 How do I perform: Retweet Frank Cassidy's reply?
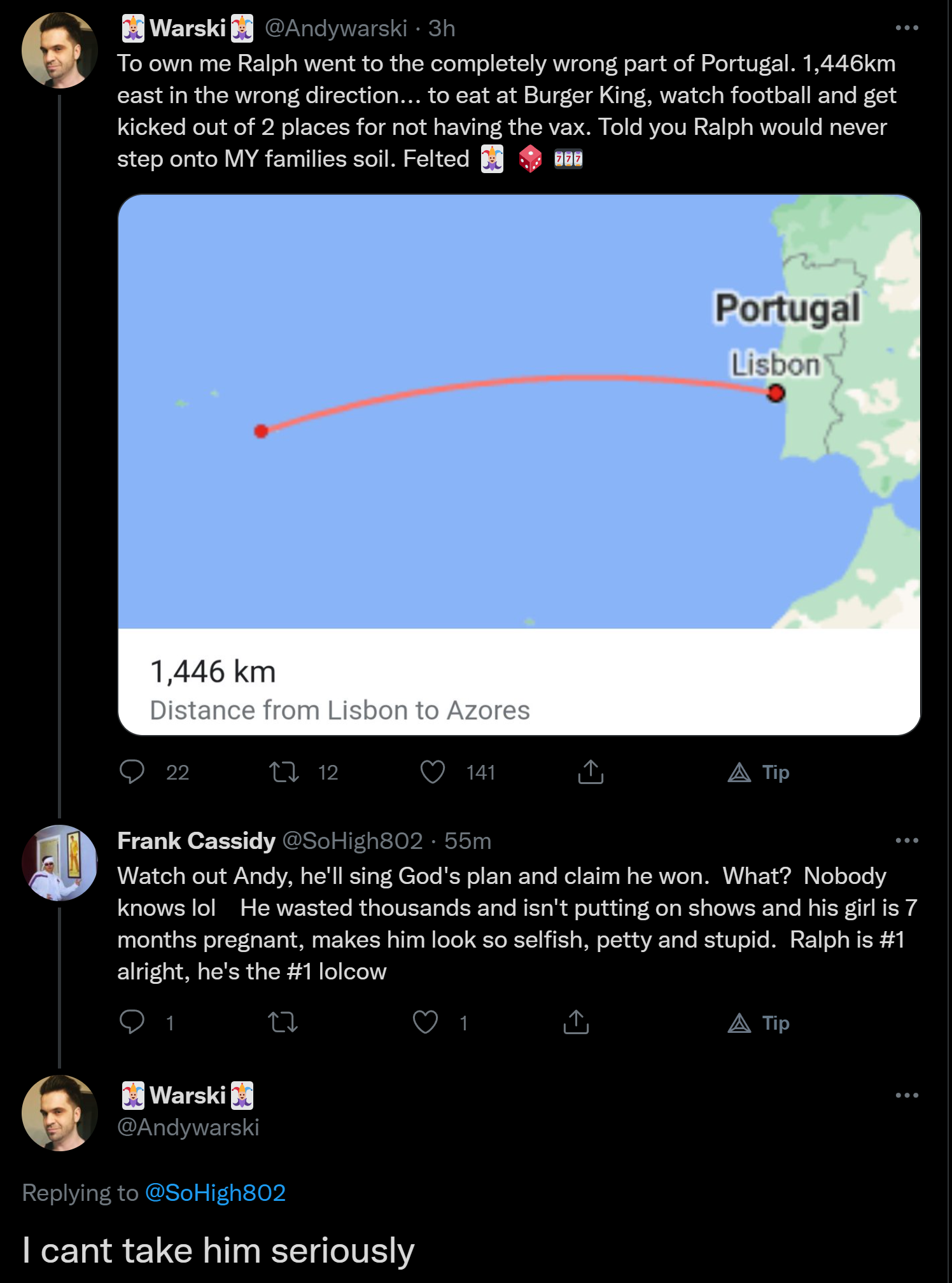click(x=283, y=1022)
